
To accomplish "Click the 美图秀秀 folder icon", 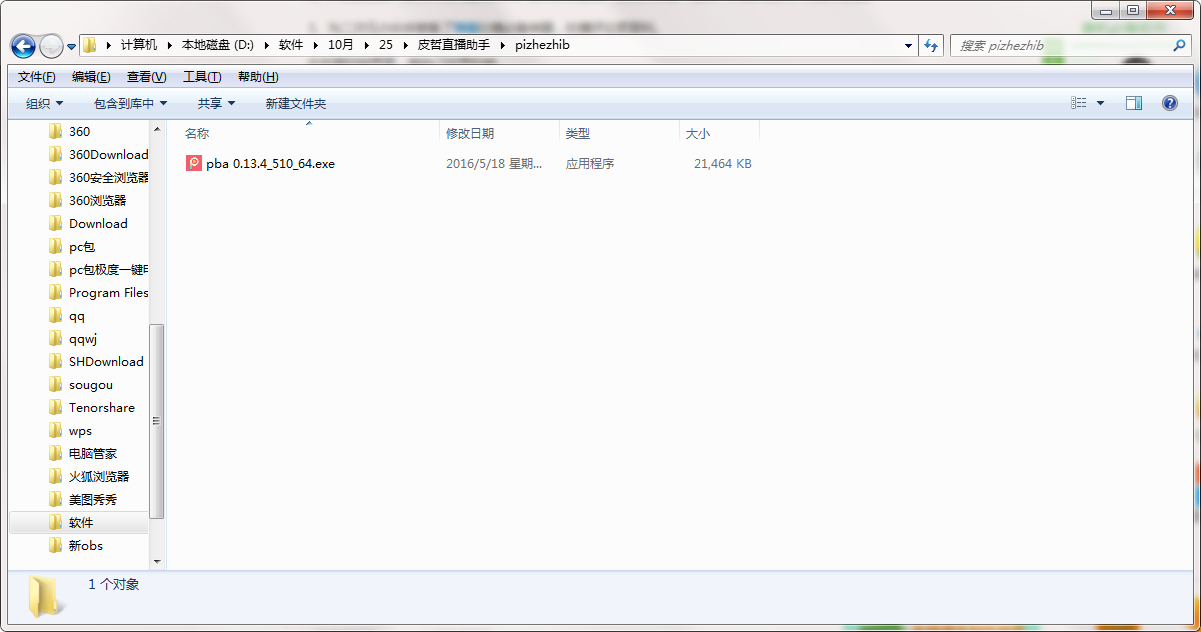I will [x=55, y=499].
